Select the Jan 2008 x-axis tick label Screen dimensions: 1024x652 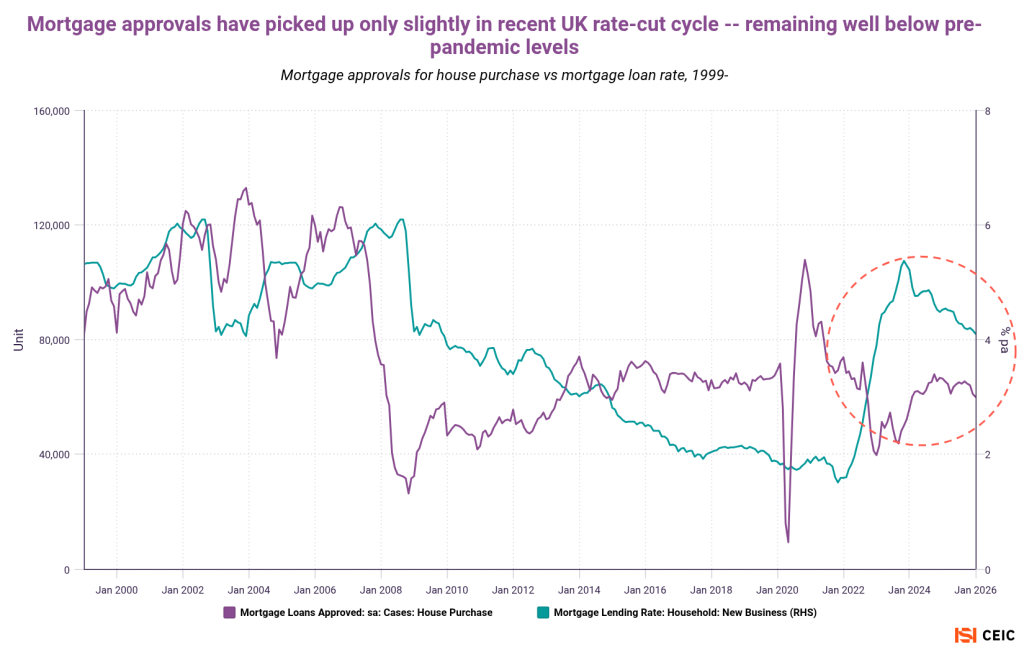(381, 589)
